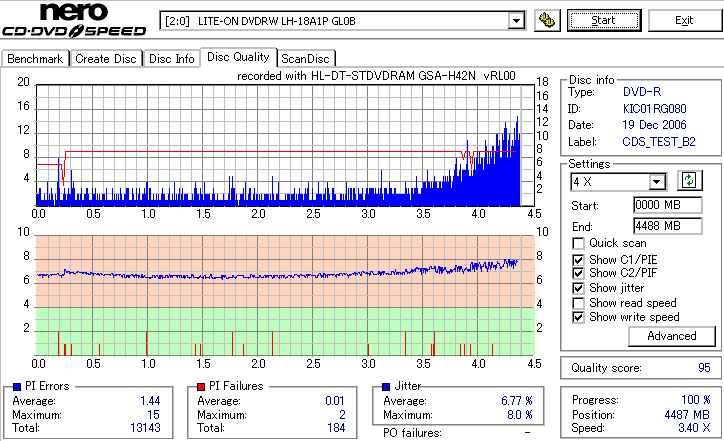Switch to the ScanDisc tab
Screen dimensions: 724x441
(x=305, y=59)
